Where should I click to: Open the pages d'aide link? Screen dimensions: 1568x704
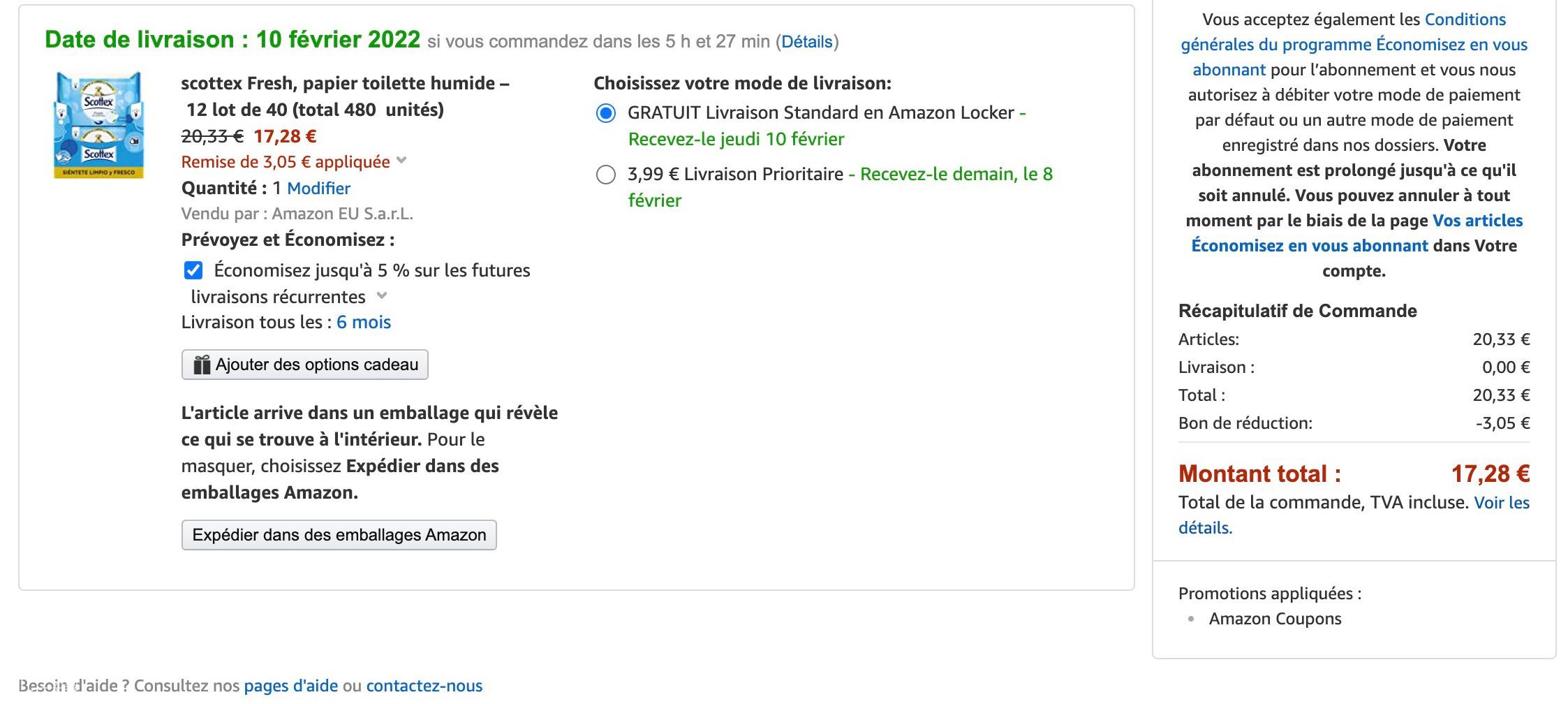pyautogui.click(x=290, y=686)
